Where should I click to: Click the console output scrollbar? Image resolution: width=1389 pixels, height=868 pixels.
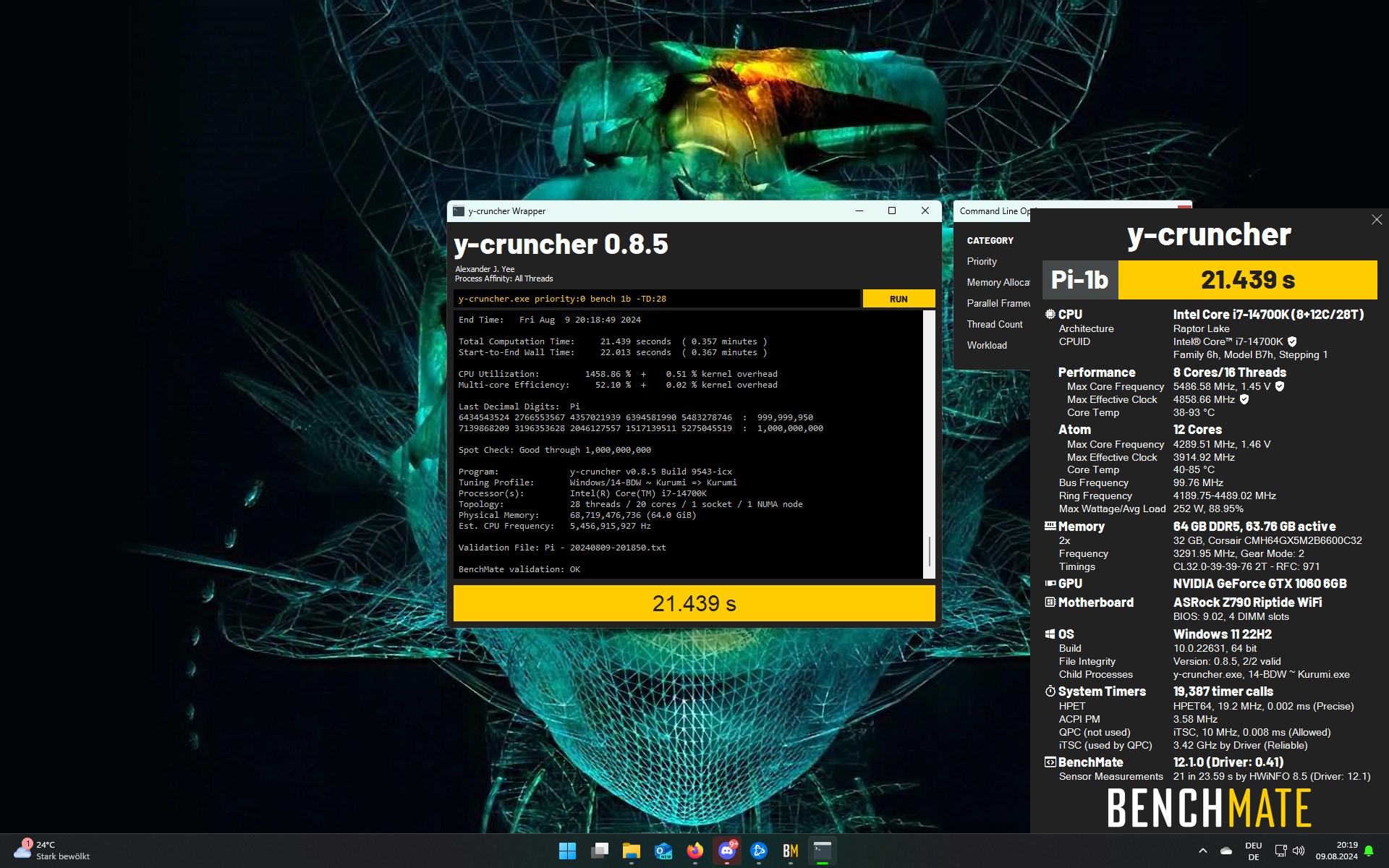click(x=930, y=444)
